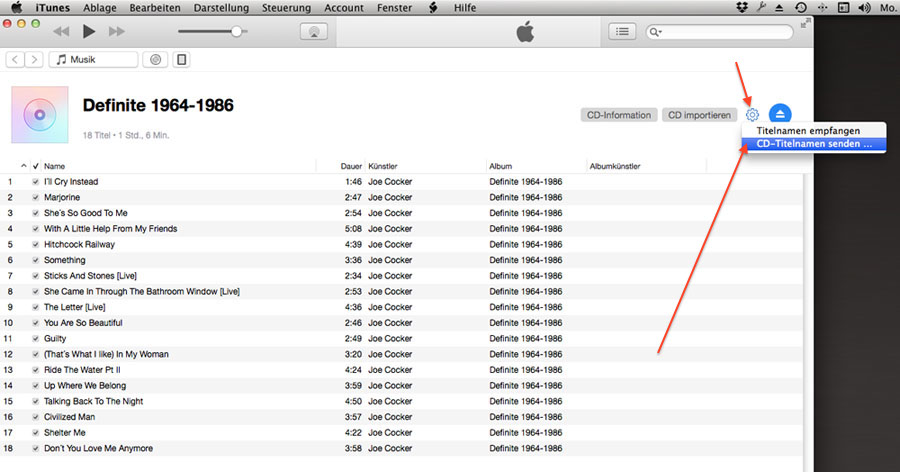This screenshot has width=900, height=472.
Task: Click the CD importieren button
Action: 699,115
